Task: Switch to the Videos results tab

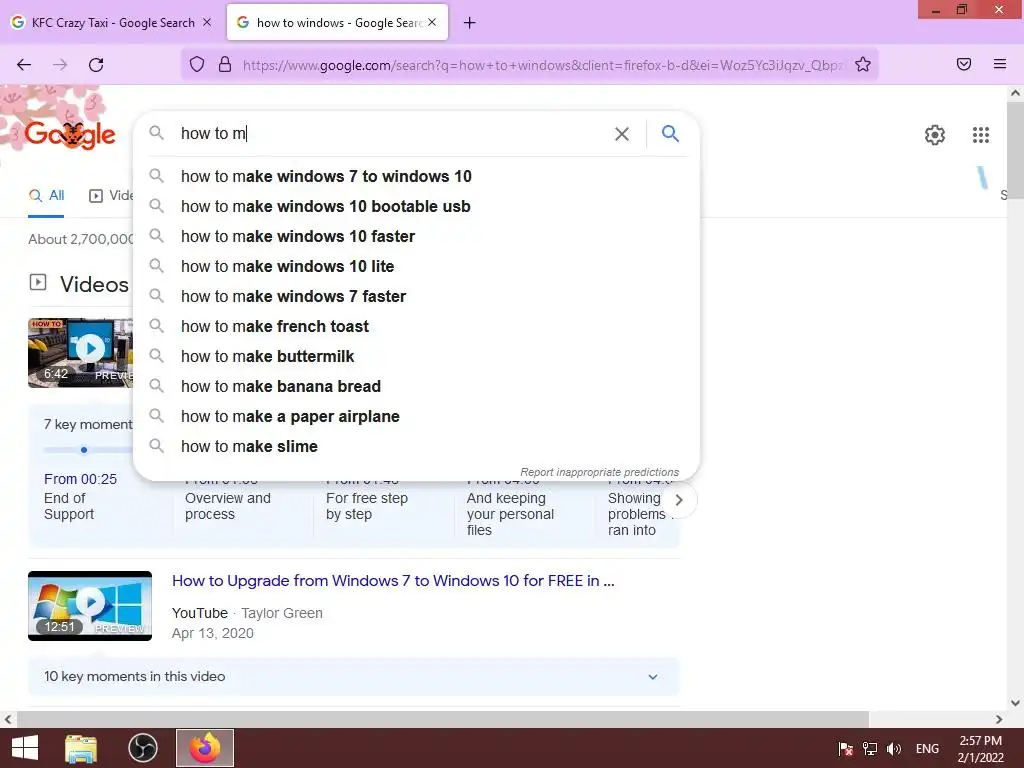Action: pos(112,195)
